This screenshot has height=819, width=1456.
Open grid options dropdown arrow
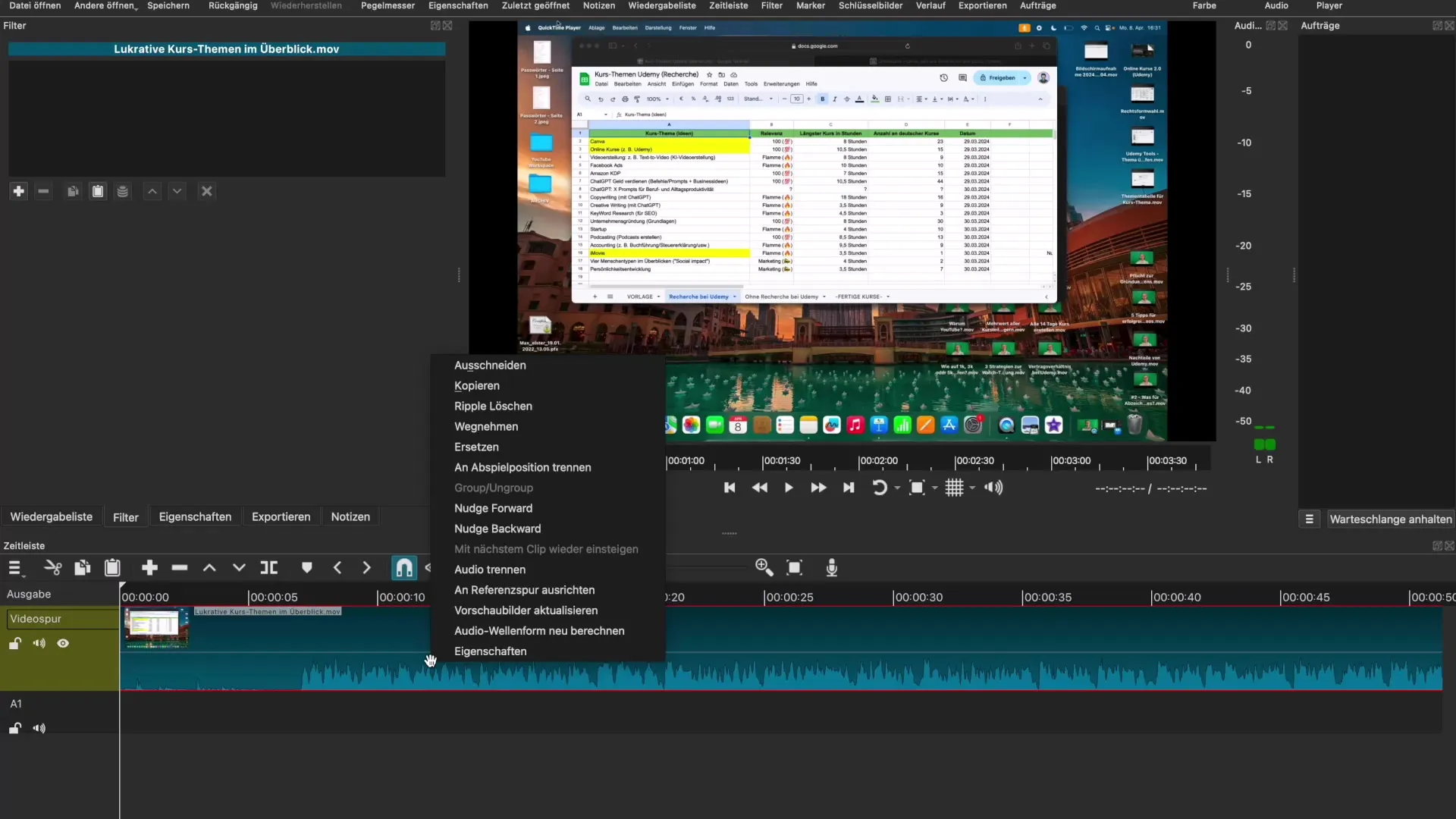tap(972, 488)
